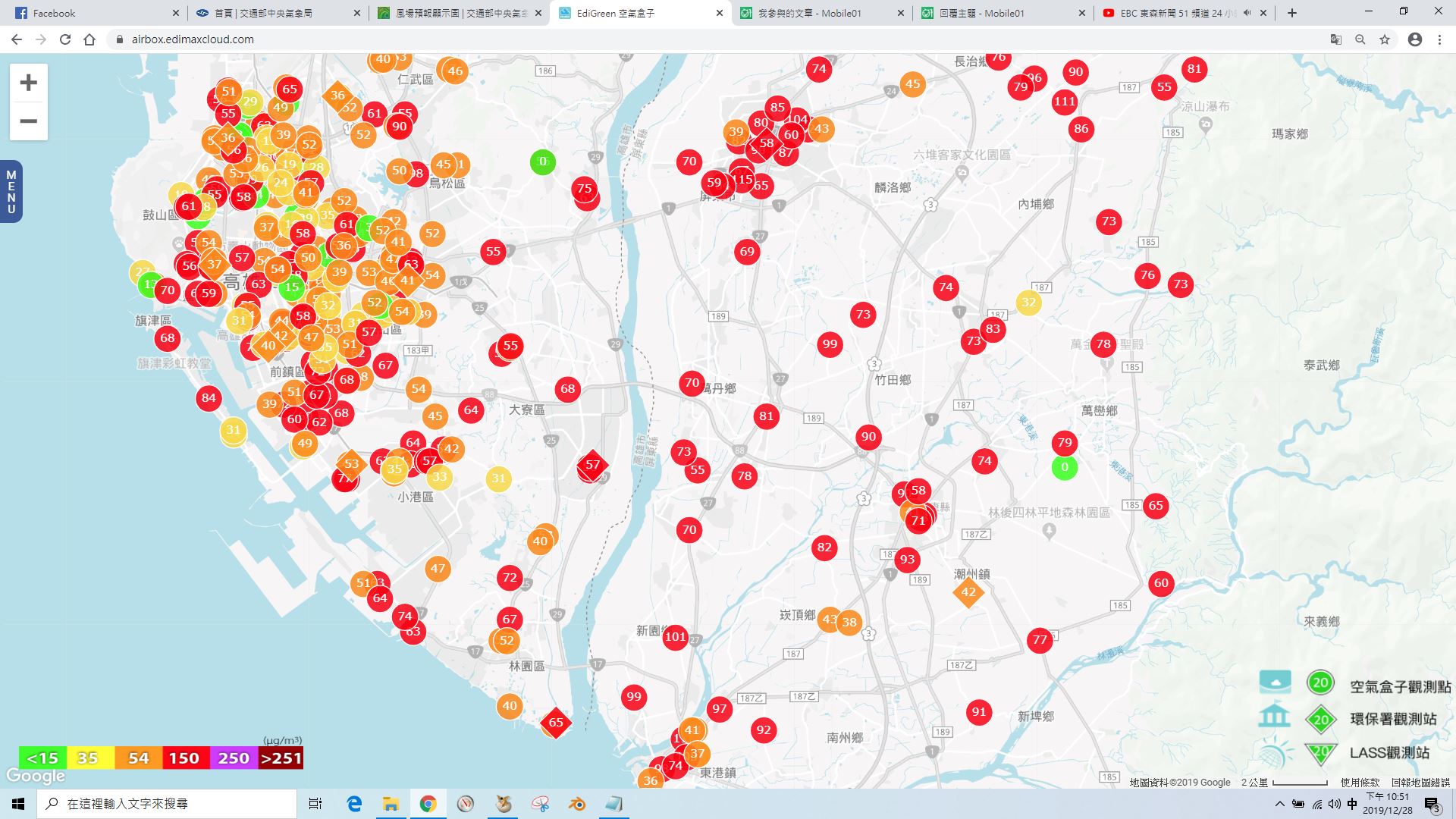Open the 回報地圖錯誤 report link
The image size is (1456, 819).
[1420, 782]
